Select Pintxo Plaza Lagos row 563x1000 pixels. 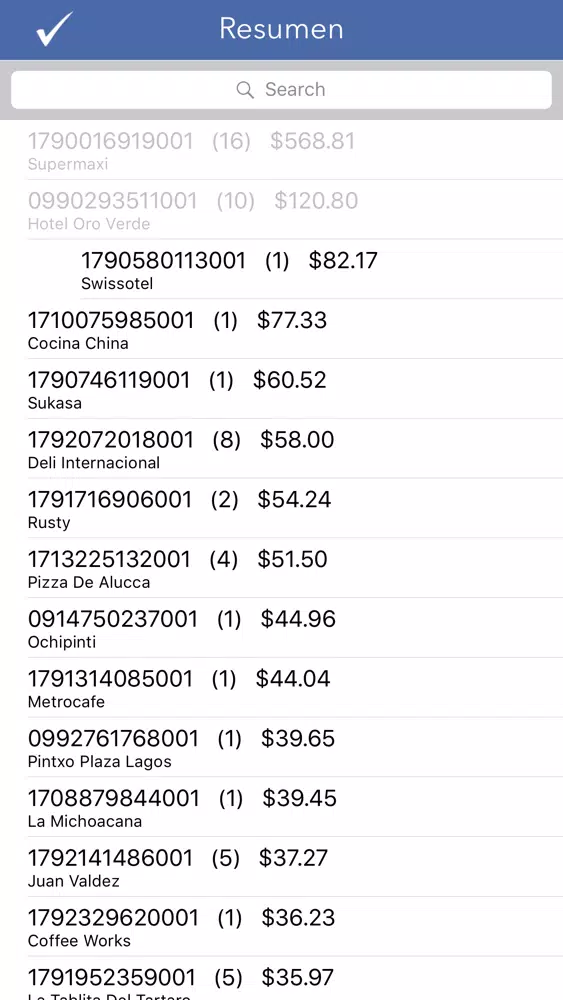[281, 747]
